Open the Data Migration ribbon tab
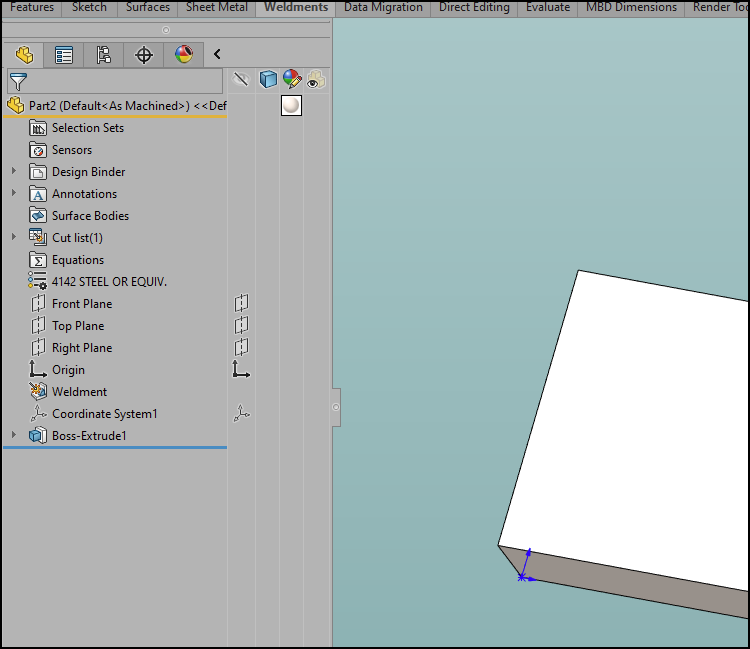 [383, 8]
